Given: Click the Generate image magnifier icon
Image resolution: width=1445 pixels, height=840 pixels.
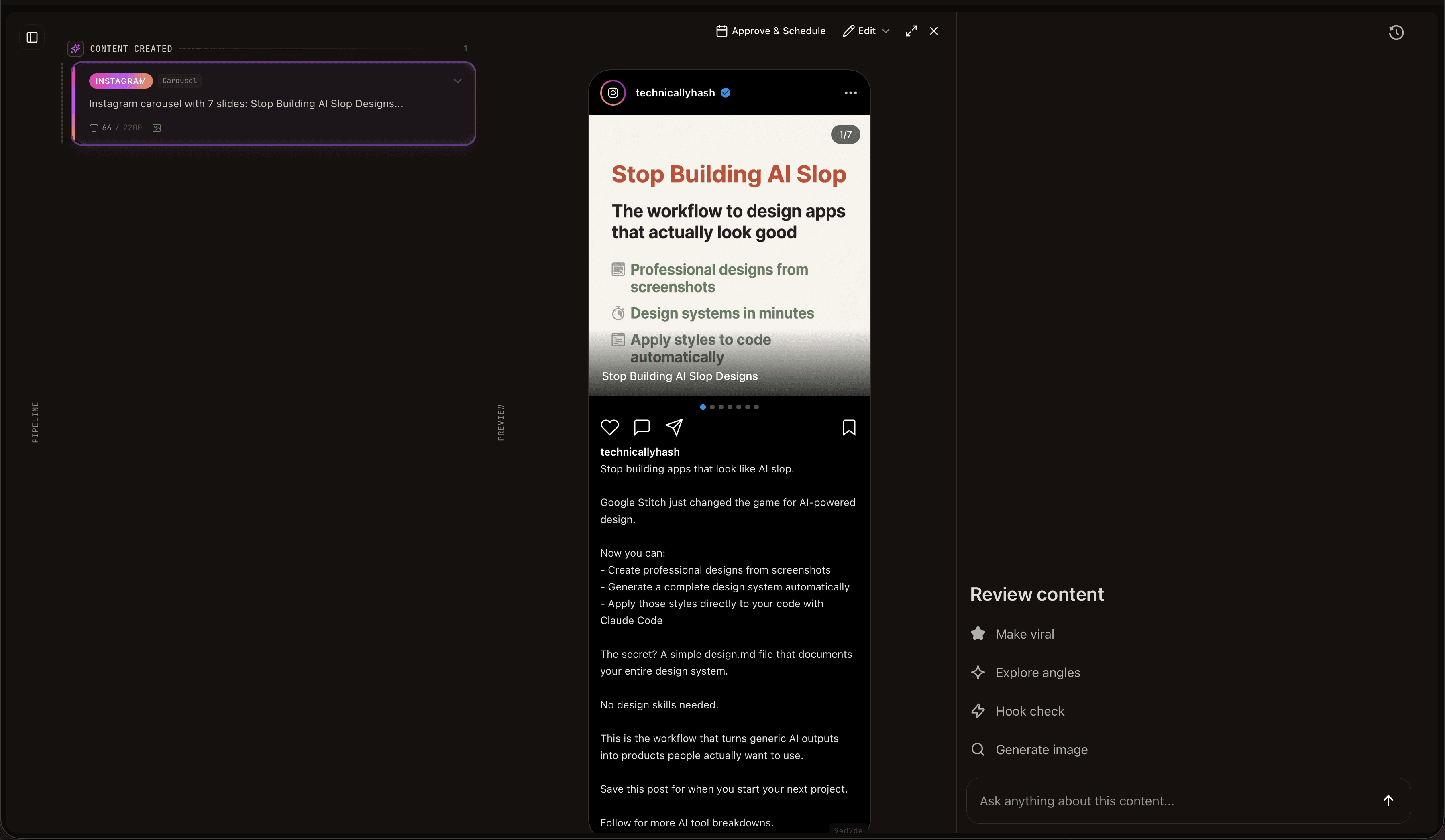Looking at the screenshot, I should click(x=978, y=749).
